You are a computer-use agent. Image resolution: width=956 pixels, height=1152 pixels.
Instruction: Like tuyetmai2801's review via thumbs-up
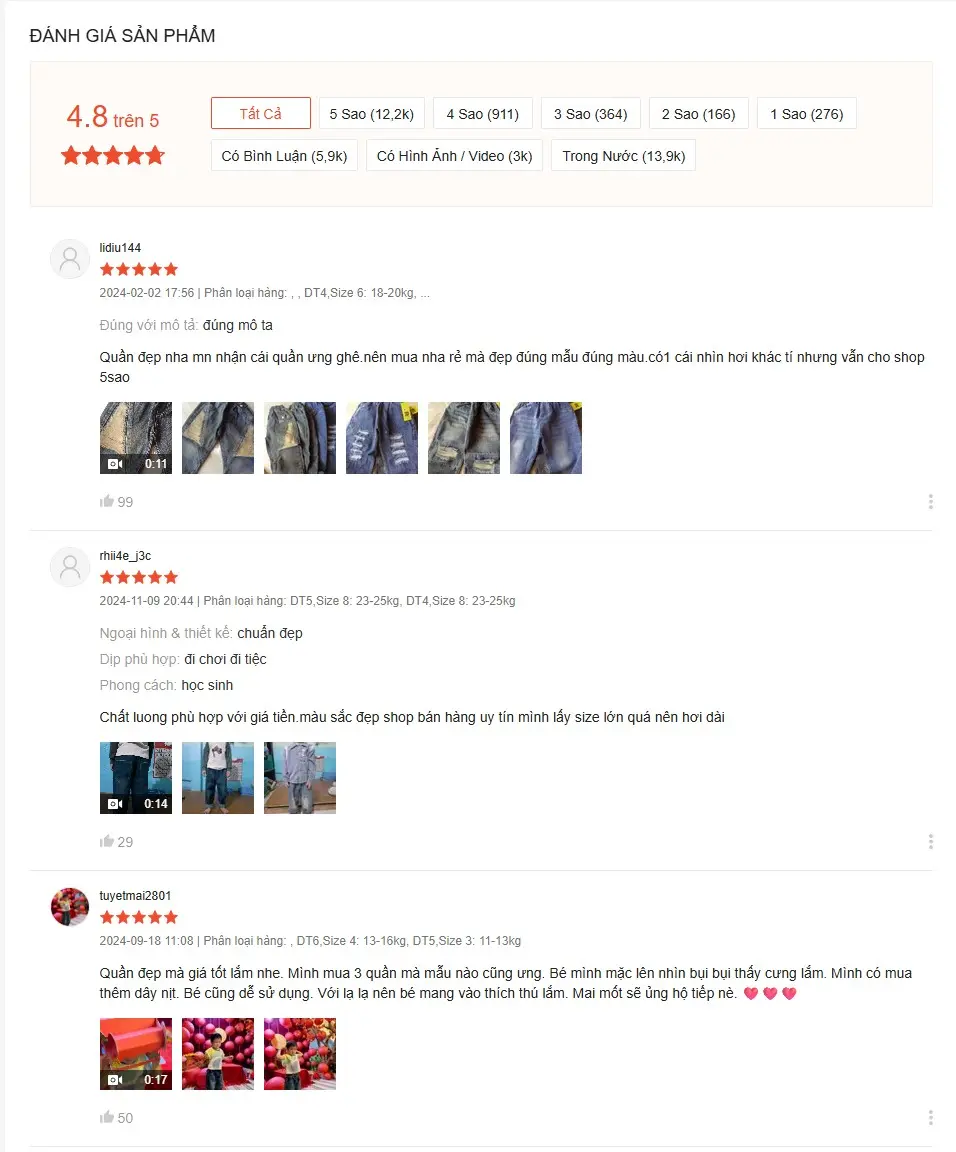(x=107, y=1117)
